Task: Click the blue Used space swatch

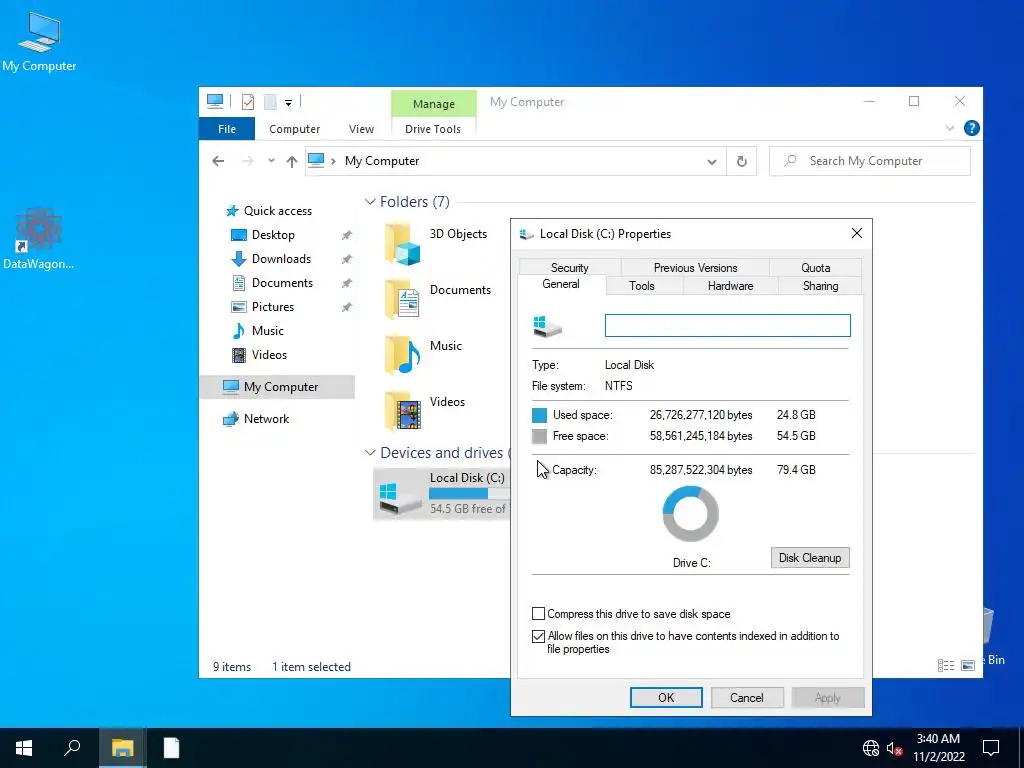Action: point(539,415)
